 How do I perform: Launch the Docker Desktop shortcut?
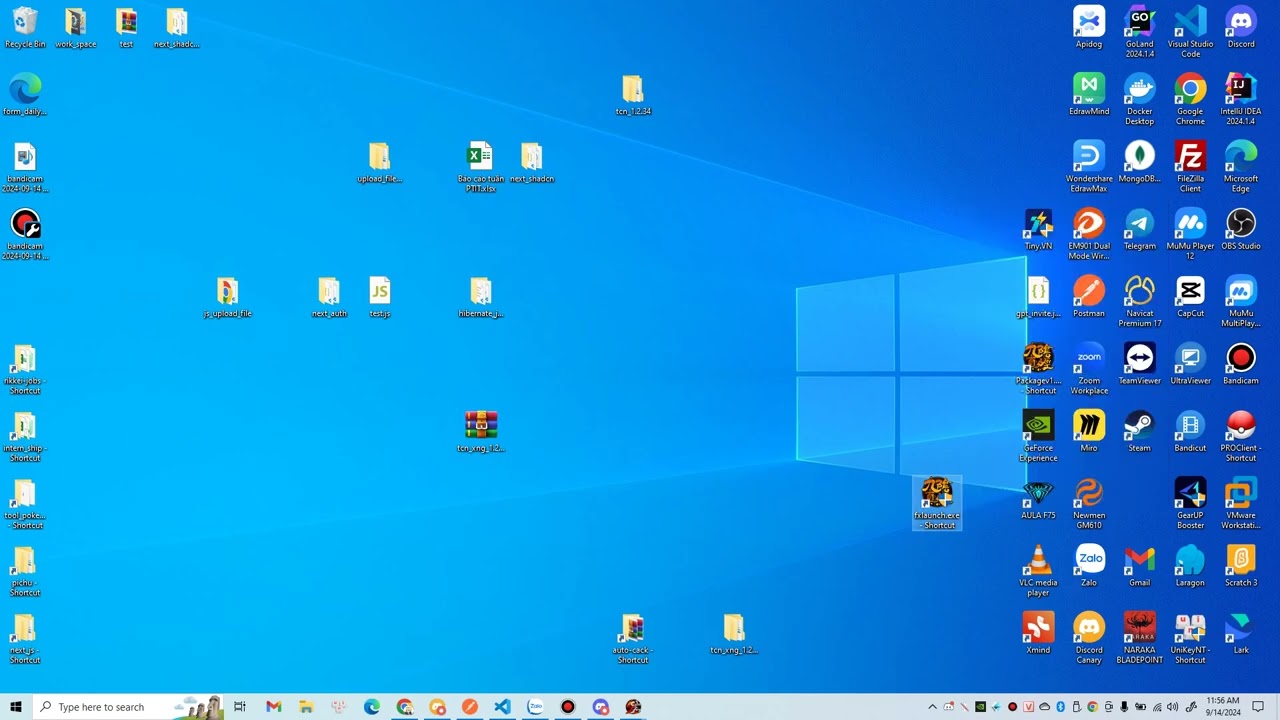1140,99
